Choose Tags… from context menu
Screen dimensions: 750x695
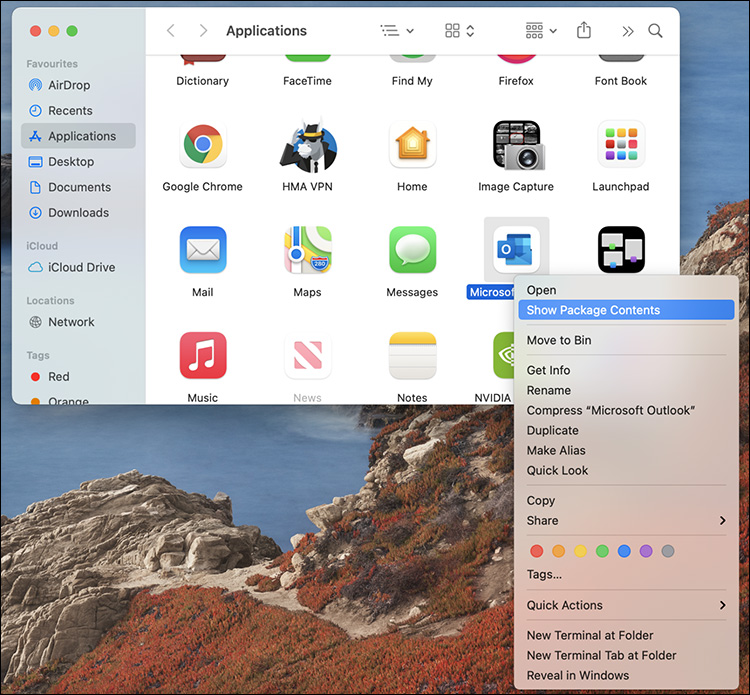(x=626, y=574)
